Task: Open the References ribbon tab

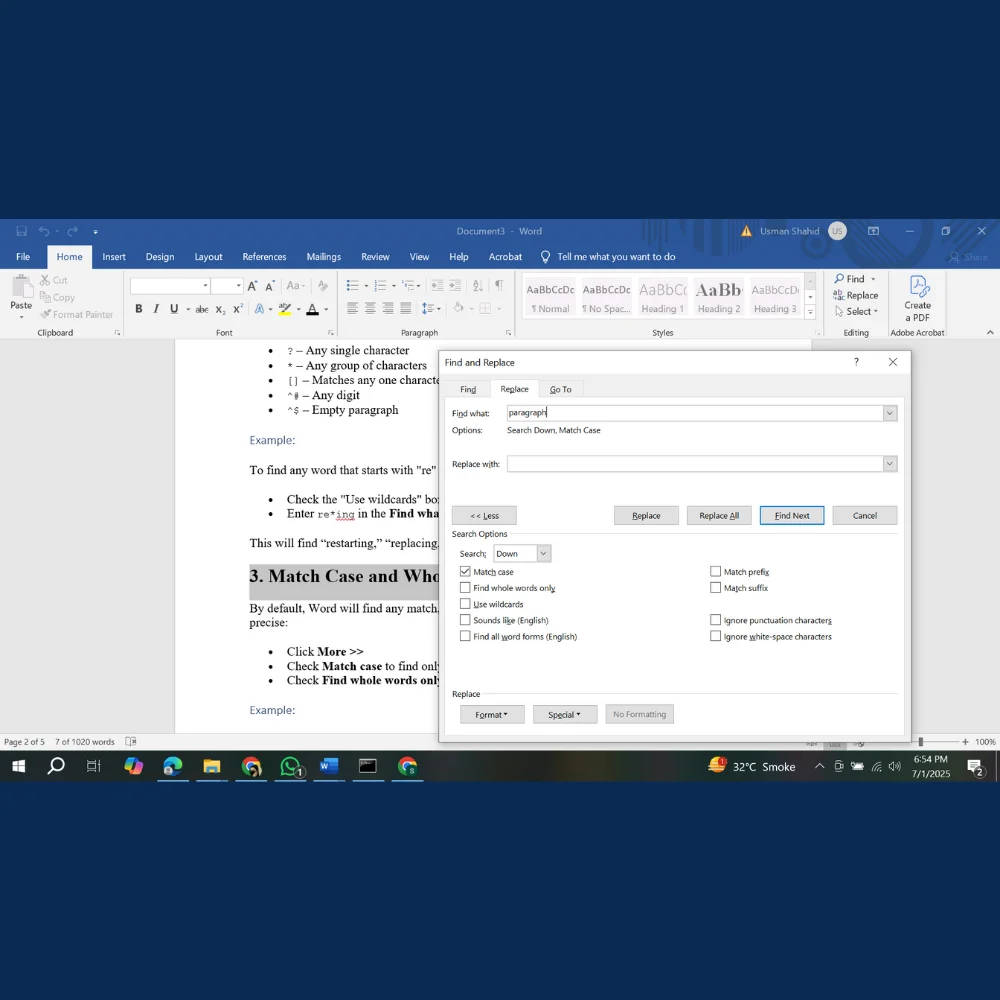Action: [264, 256]
